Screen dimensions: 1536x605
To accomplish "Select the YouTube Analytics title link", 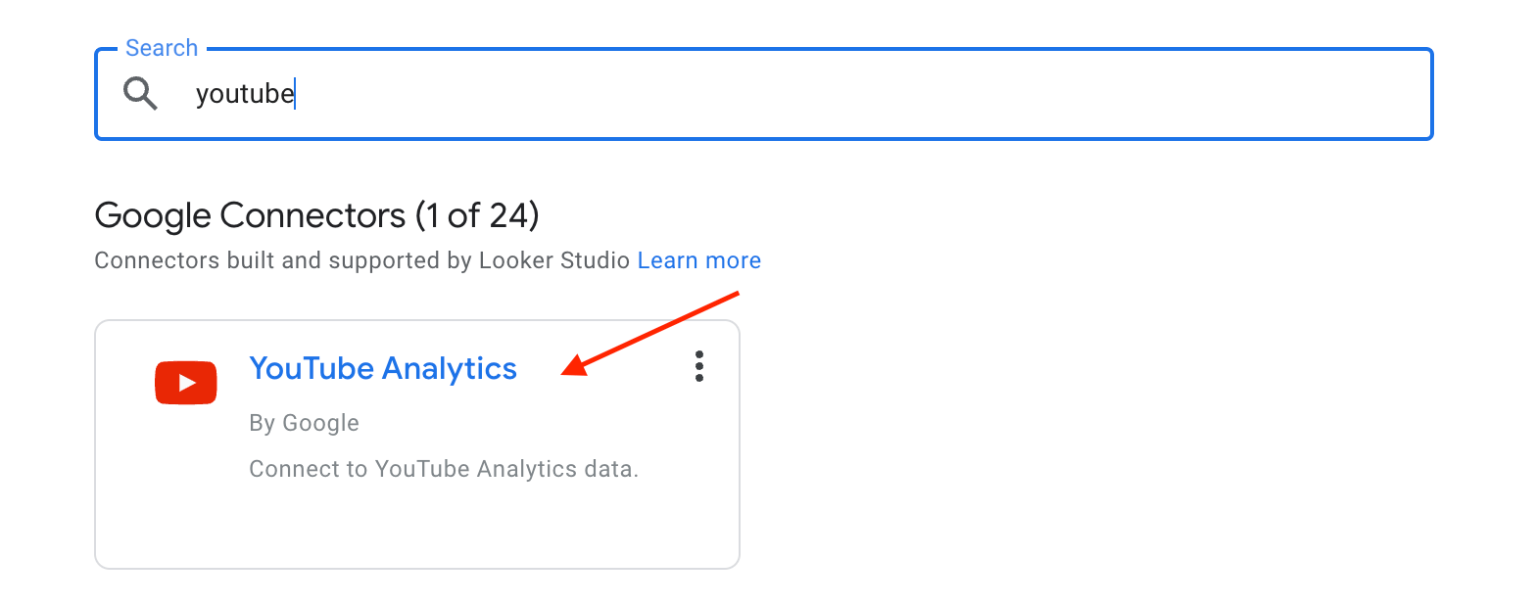I will tap(383, 368).
